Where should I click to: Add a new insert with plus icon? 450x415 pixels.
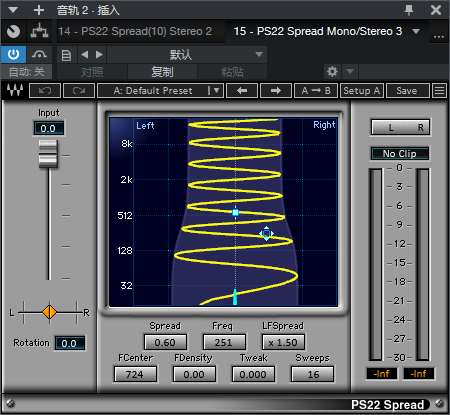39,10
